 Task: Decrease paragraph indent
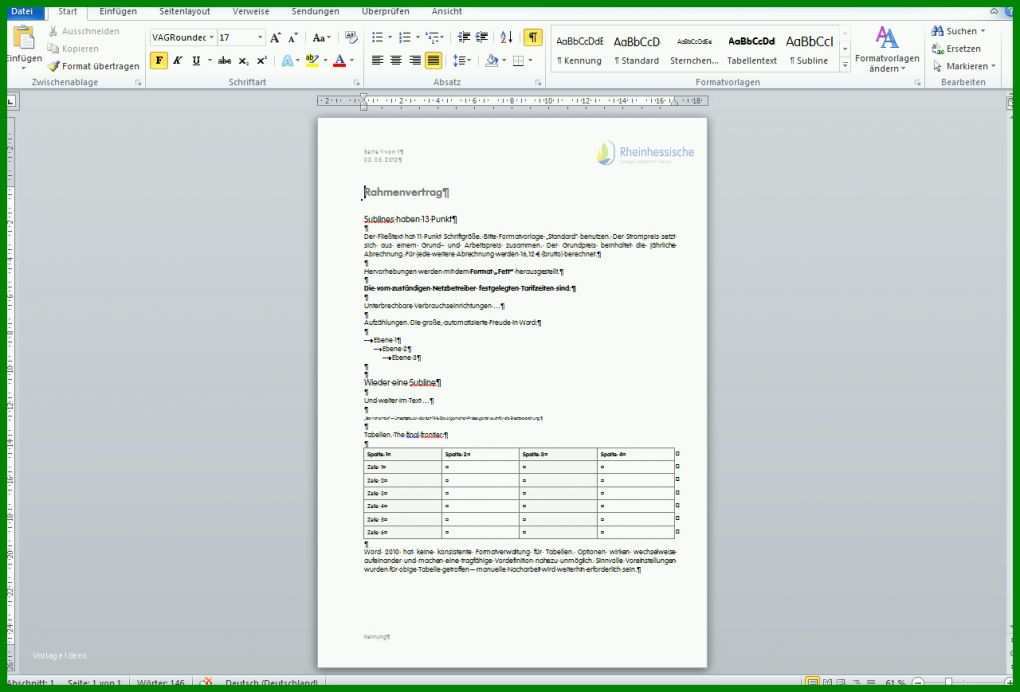click(464, 38)
